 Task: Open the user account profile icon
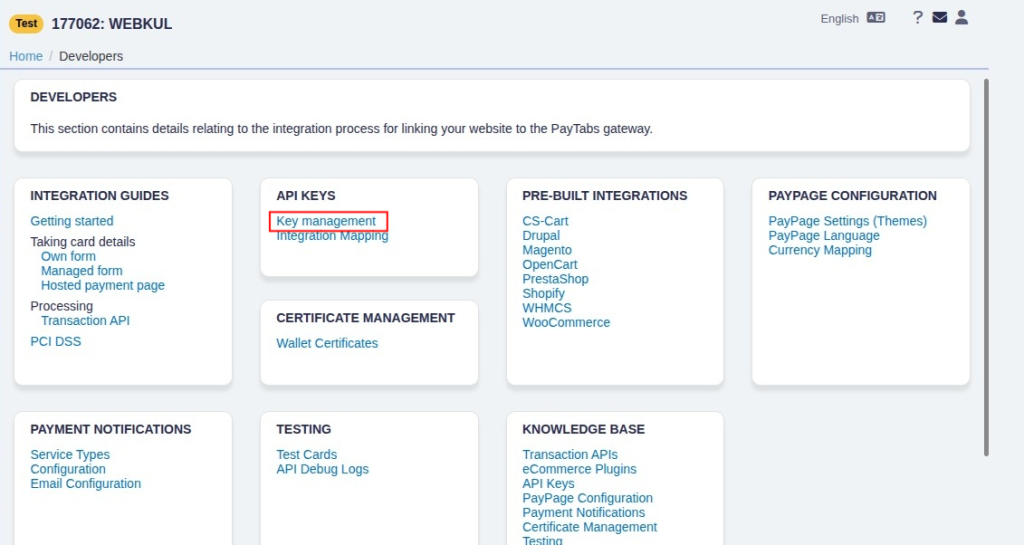961,18
